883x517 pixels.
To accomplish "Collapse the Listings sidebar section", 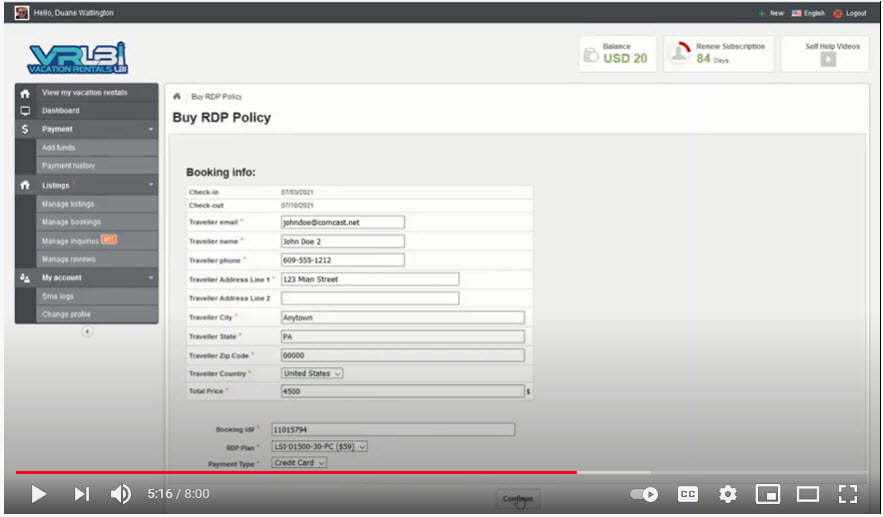I will click(x=151, y=185).
